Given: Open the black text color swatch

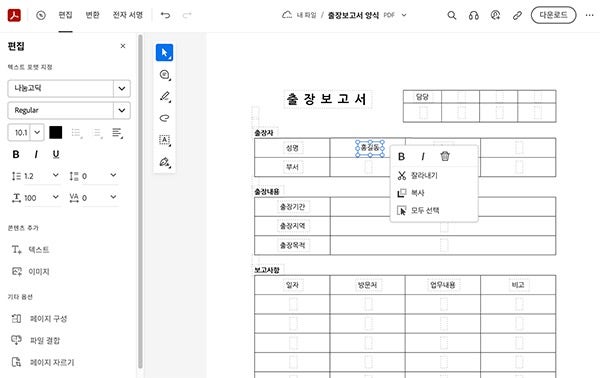Looking at the screenshot, I should (x=55, y=133).
